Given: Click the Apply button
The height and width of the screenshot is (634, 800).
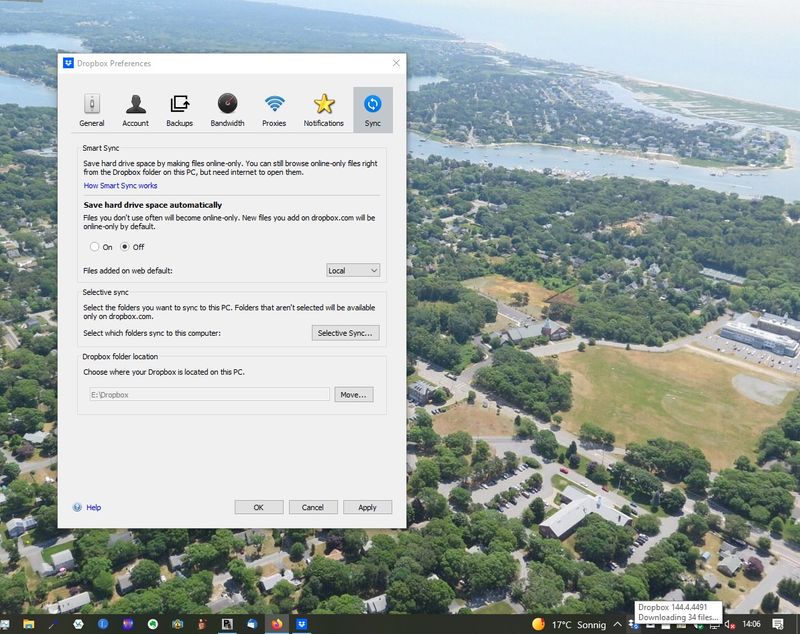Looking at the screenshot, I should coord(367,508).
